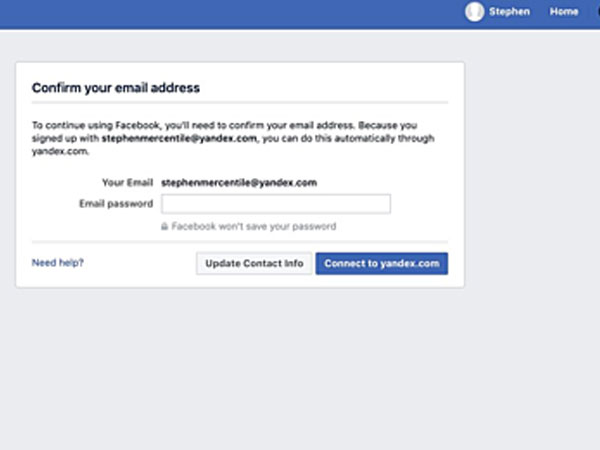This screenshot has height=450, width=600.
Task: Click the profile avatar picture
Action: click(474, 12)
